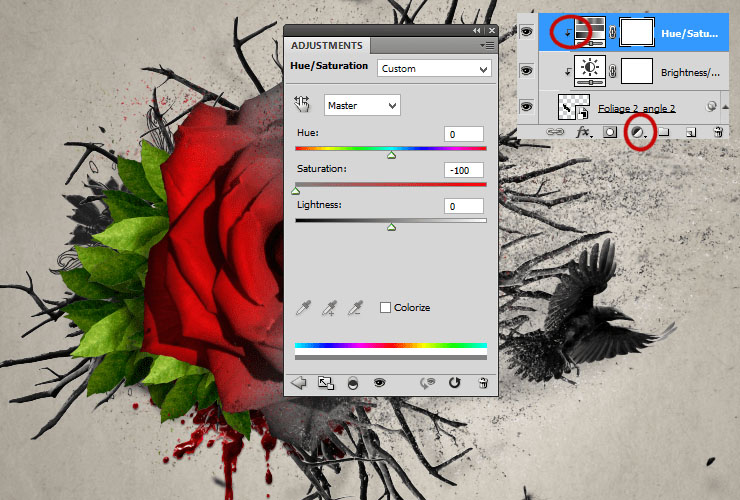Open the Adjustments panel options menu
This screenshot has height=500, width=740.
coord(487,45)
